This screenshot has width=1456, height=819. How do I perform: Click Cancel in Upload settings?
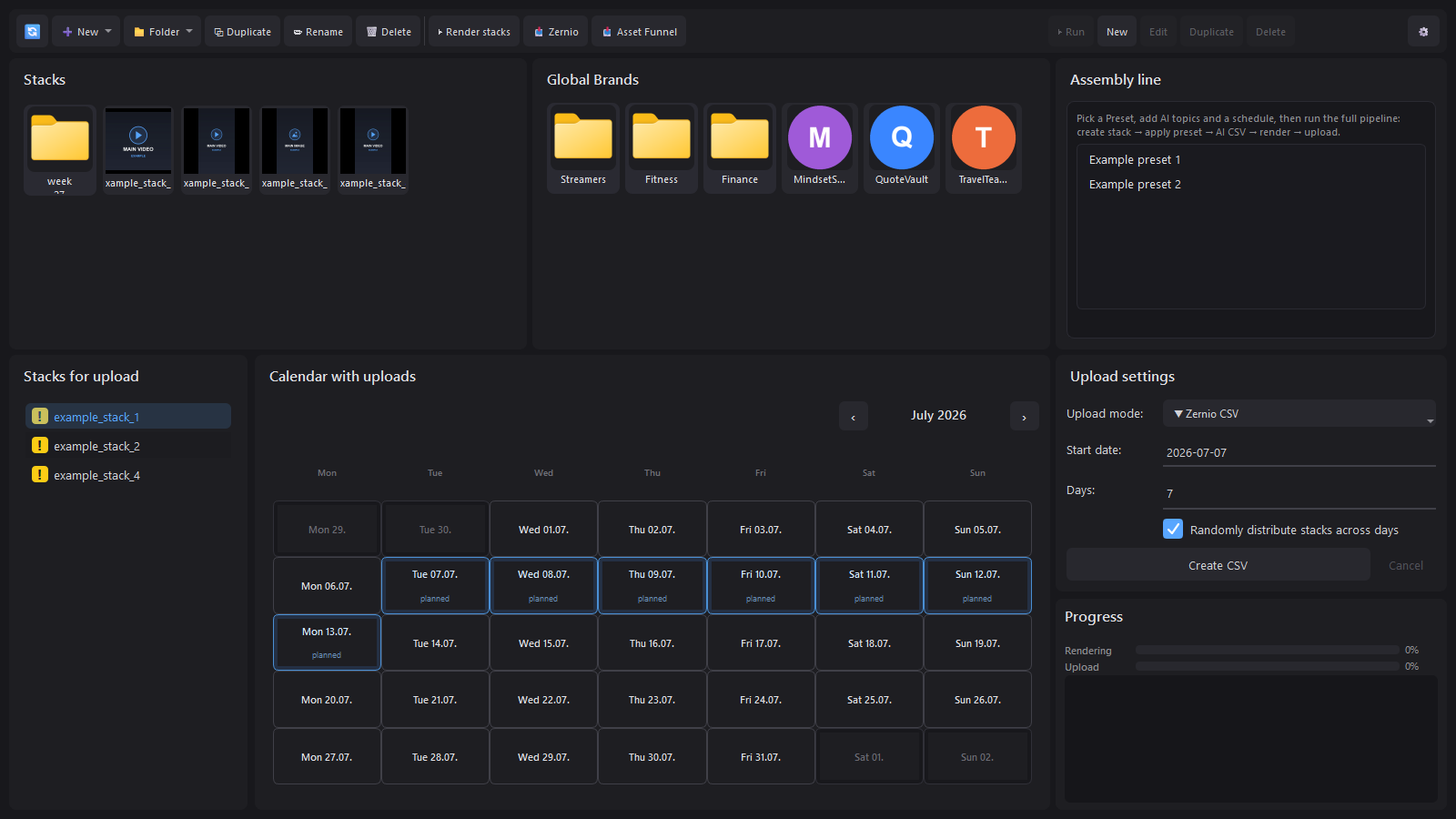pyautogui.click(x=1406, y=565)
